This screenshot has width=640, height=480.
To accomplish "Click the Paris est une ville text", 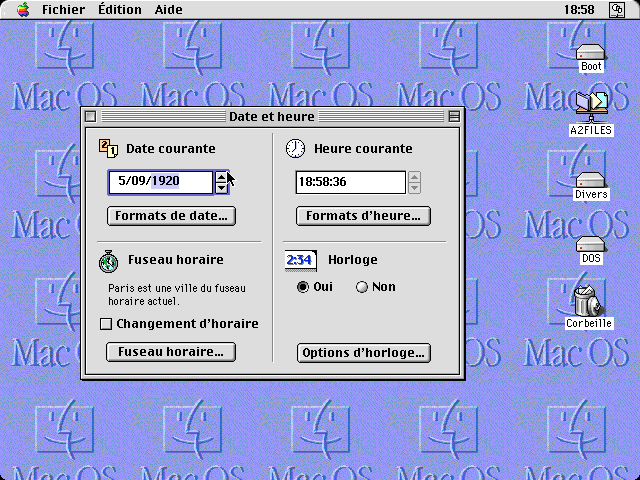I will (x=177, y=295).
